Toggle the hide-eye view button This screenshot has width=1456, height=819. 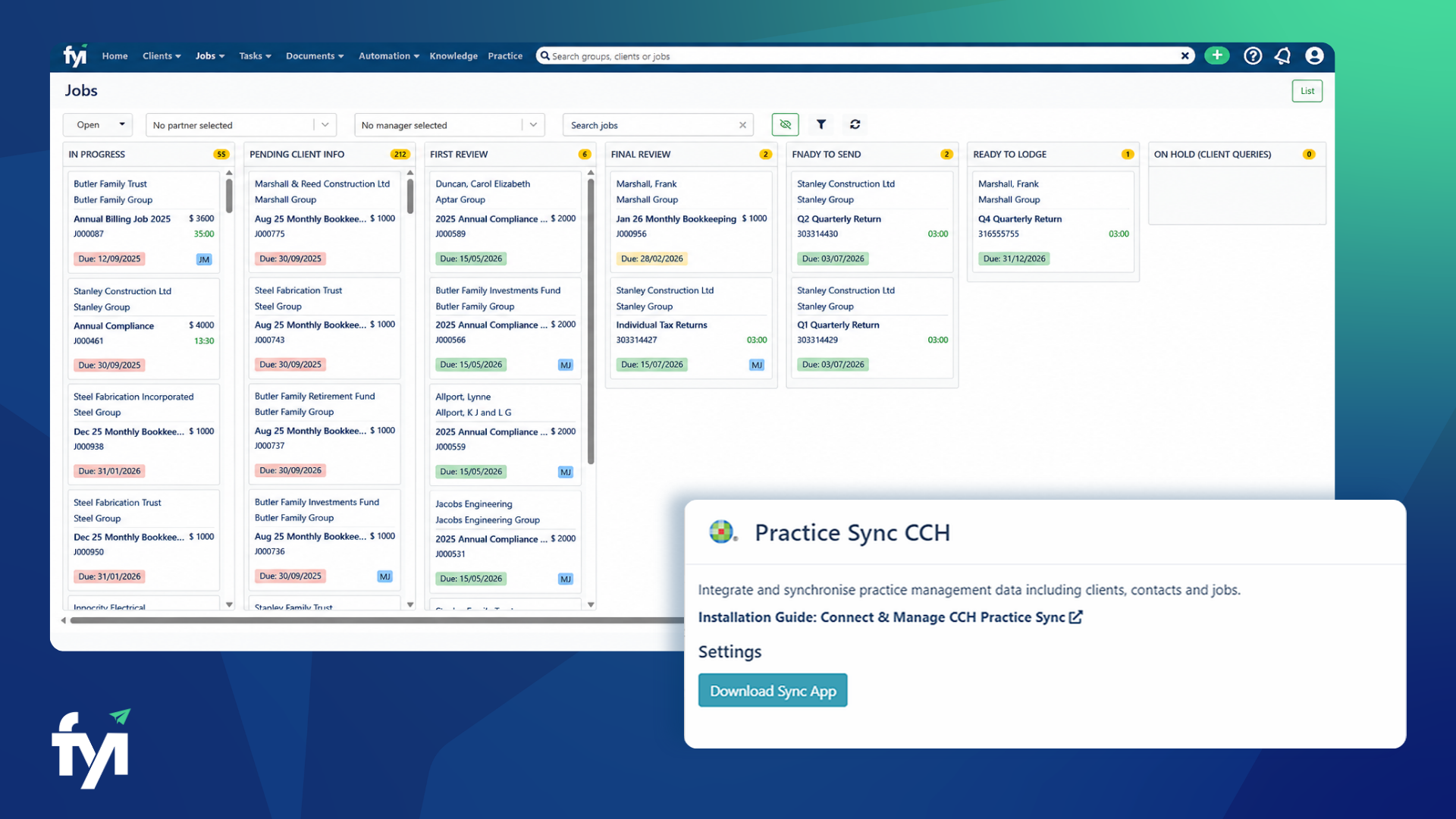[785, 124]
